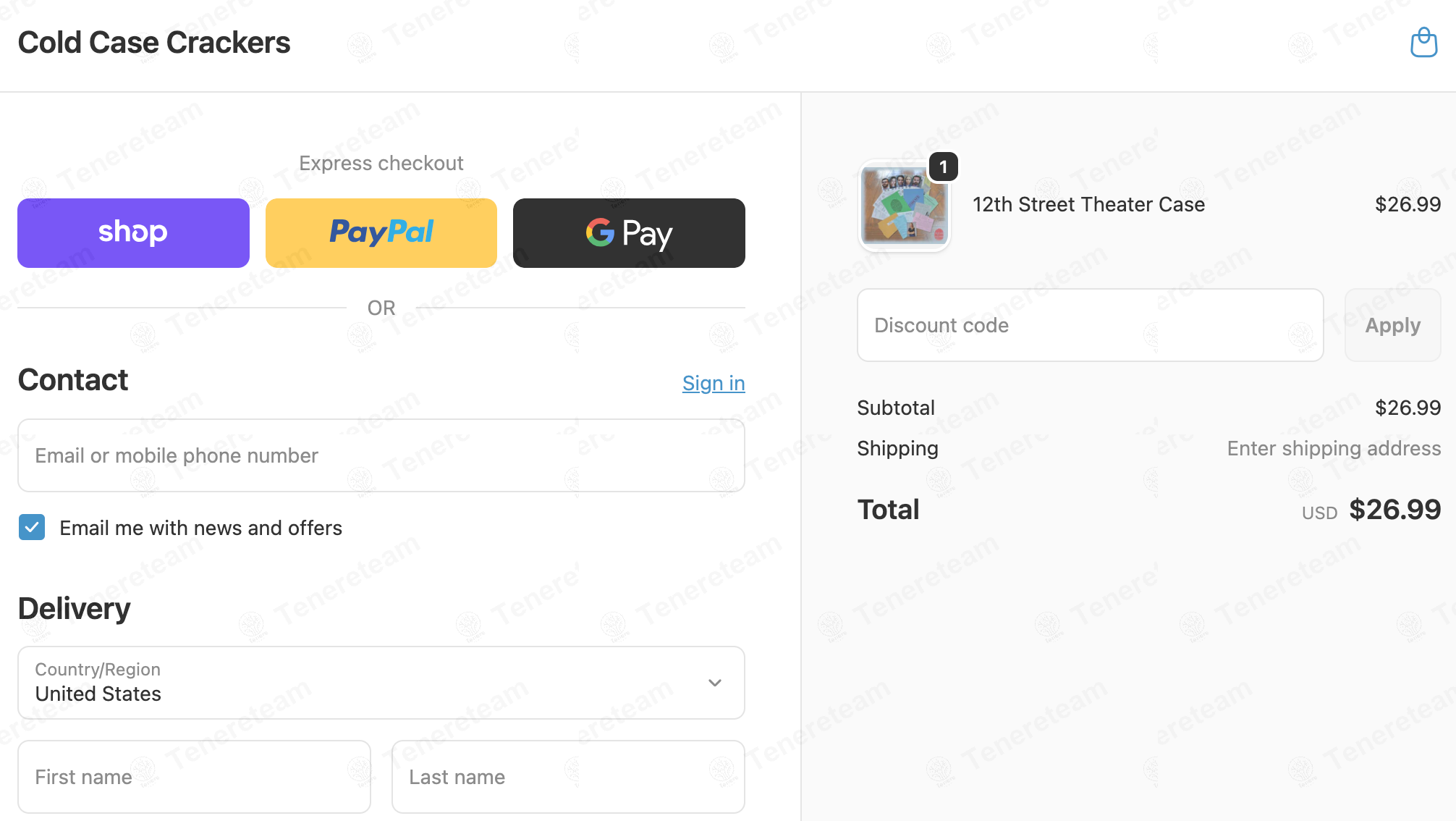Click the 12th Street Theater Case product name

tap(1088, 205)
